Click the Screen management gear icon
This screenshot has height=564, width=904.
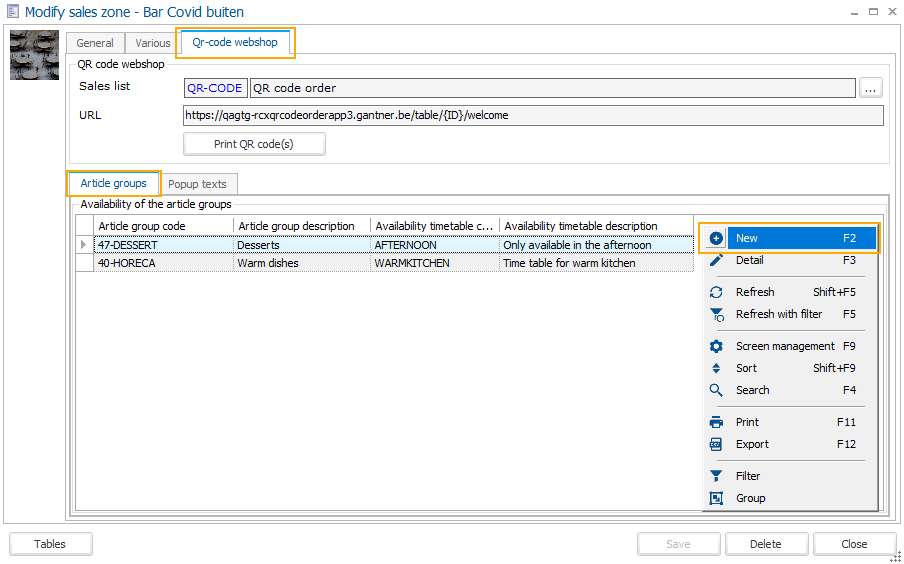pos(716,346)
